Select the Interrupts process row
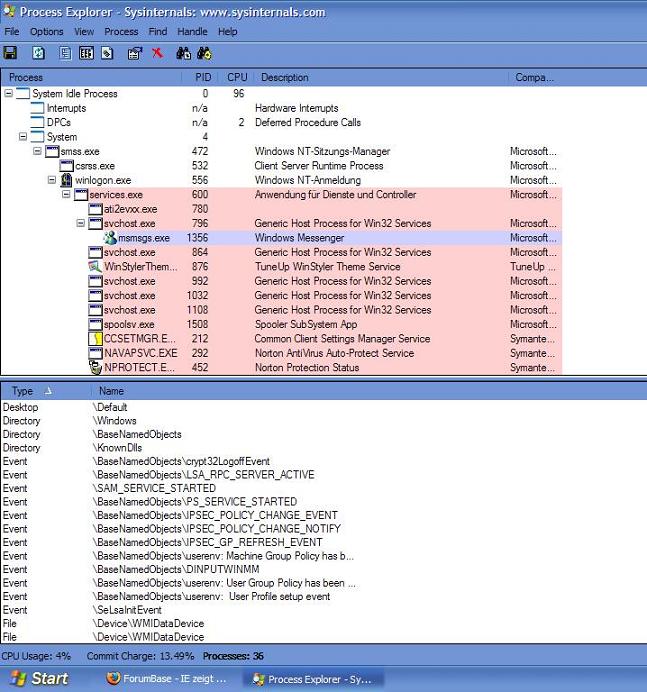The width and height of the screenshot is (647, 692). click(x=281, y=108)
